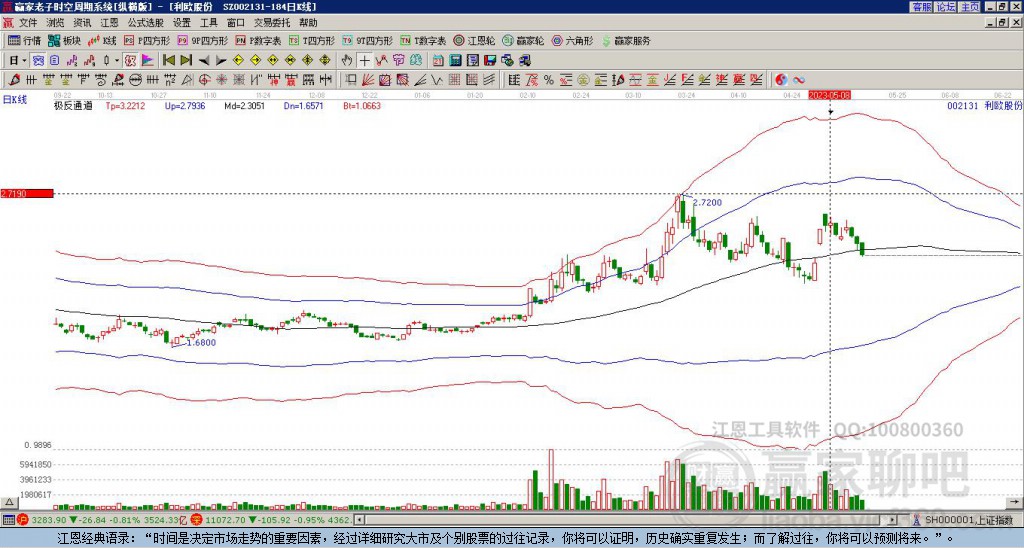The height and width of the screenshot is (548, 1024).
Task: Click the red zigzag wave line icon
Action: click(x=381, y=60)
